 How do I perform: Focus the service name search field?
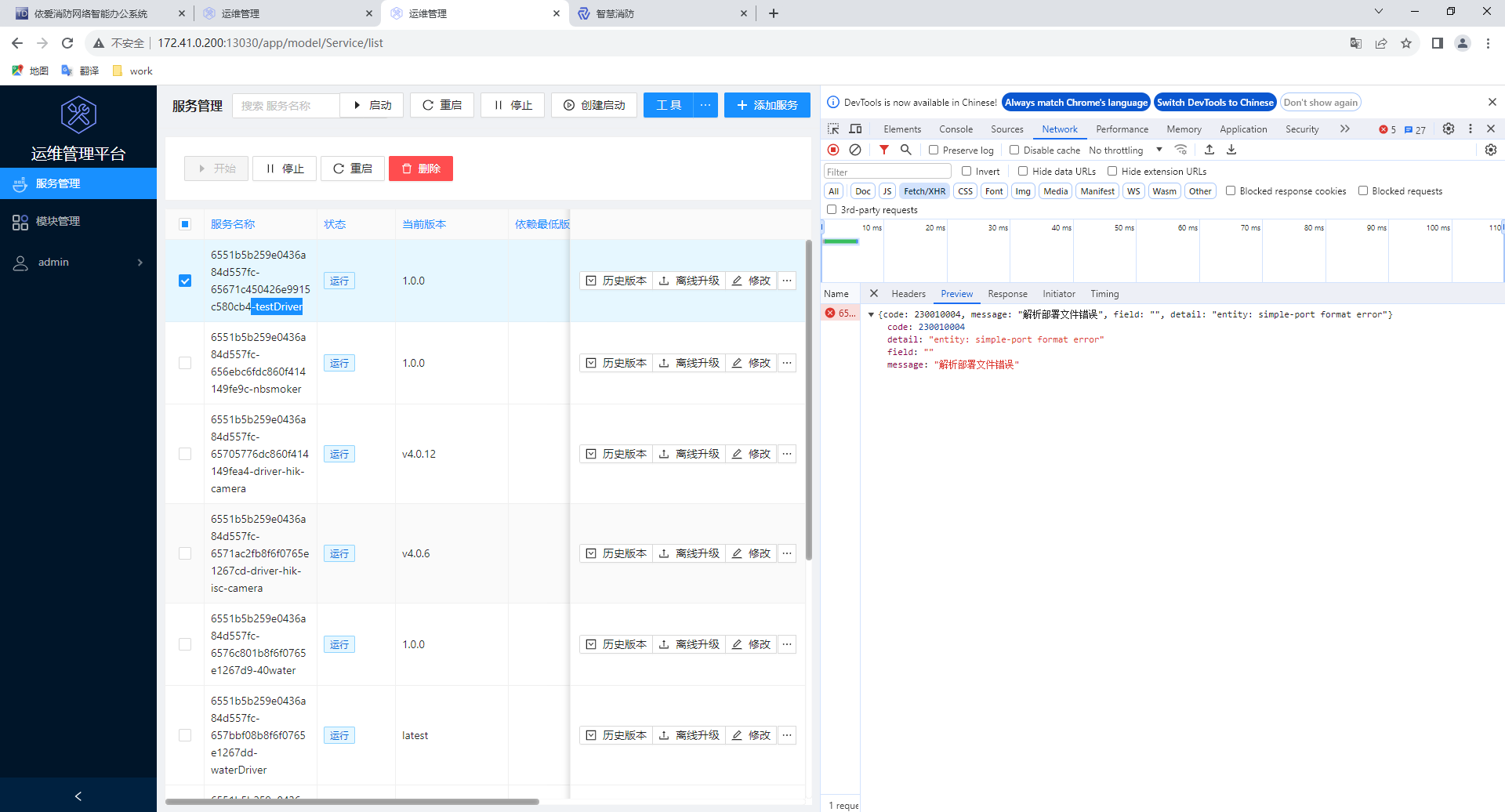pos(286,105)
